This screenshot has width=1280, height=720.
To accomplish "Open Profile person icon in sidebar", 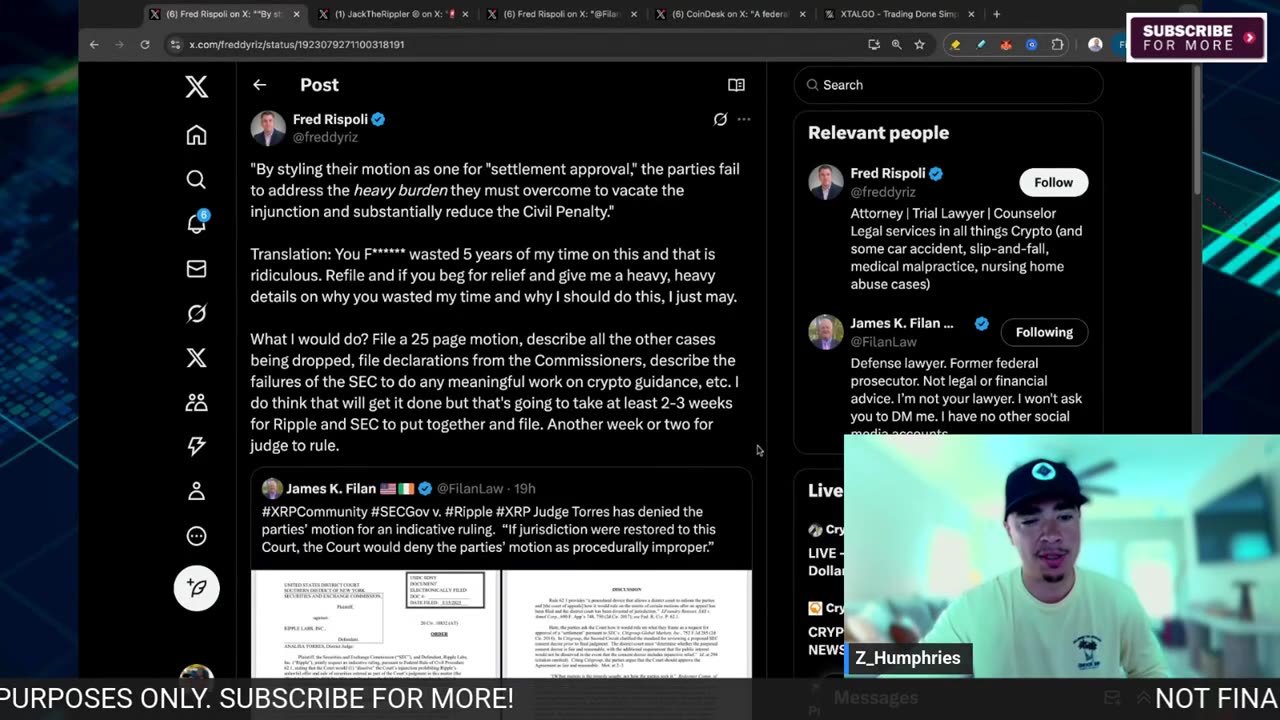I will pyautogui.click(x=196, y=491).
